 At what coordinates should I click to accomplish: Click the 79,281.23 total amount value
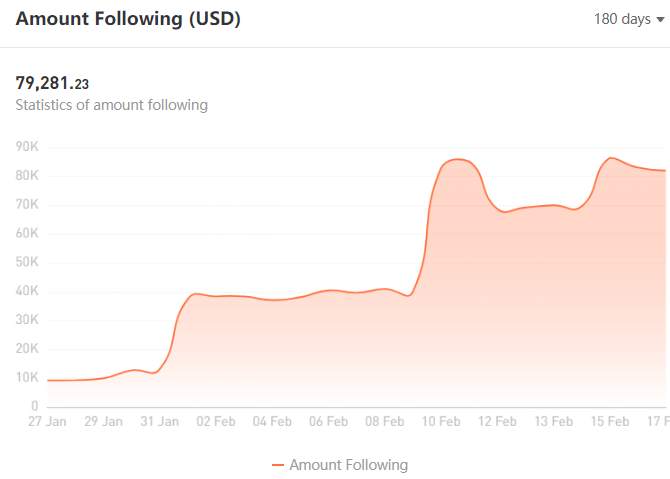52,83
